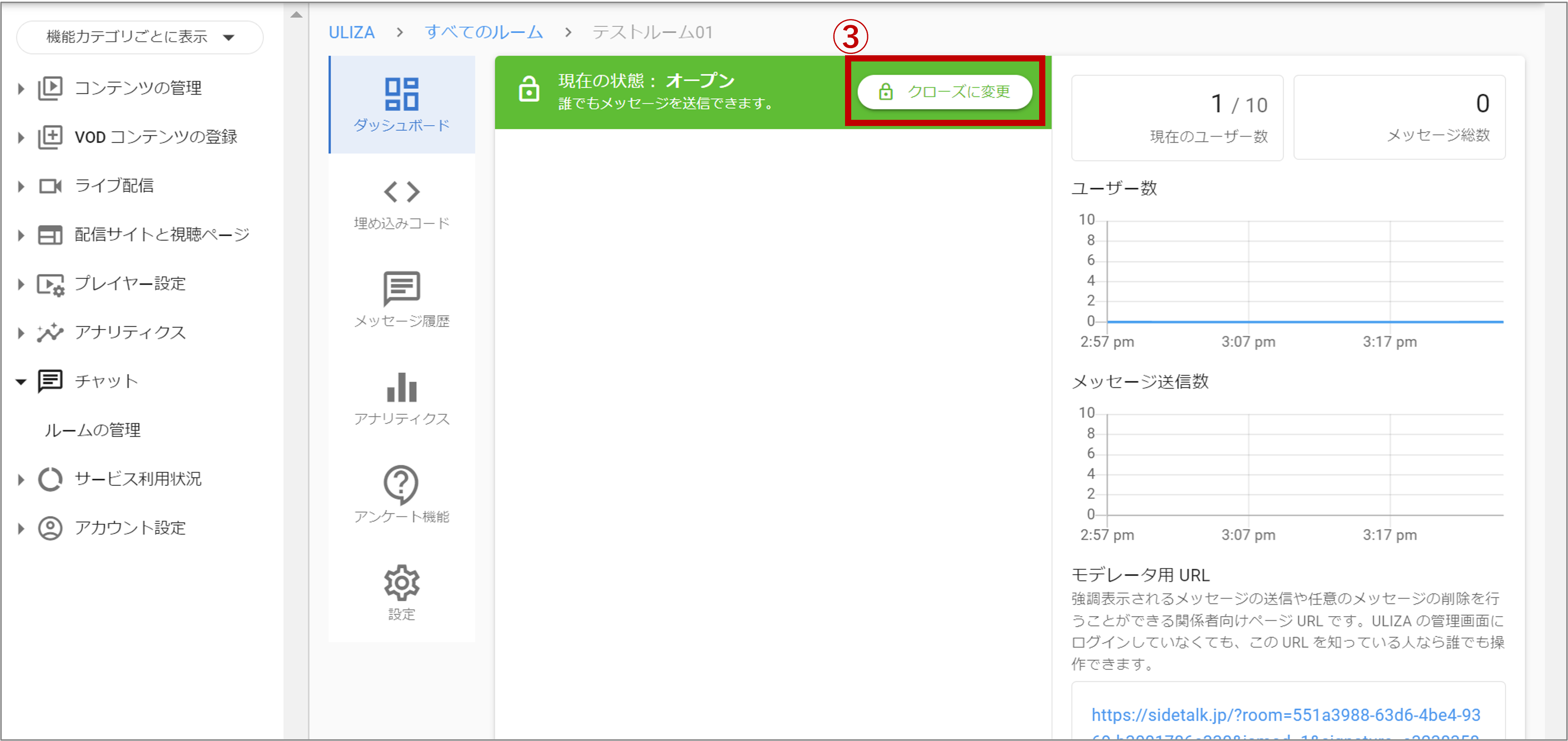The image size is (1568, 741).
Task: Open コンテンツの管理 menu item
Action: [x=138, y=88]
